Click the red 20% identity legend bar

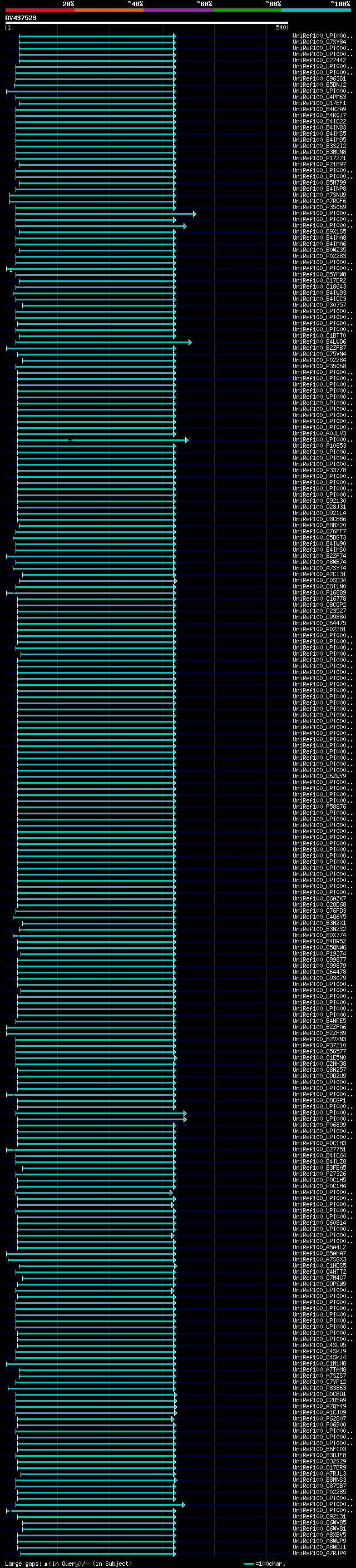pos(39,10)
